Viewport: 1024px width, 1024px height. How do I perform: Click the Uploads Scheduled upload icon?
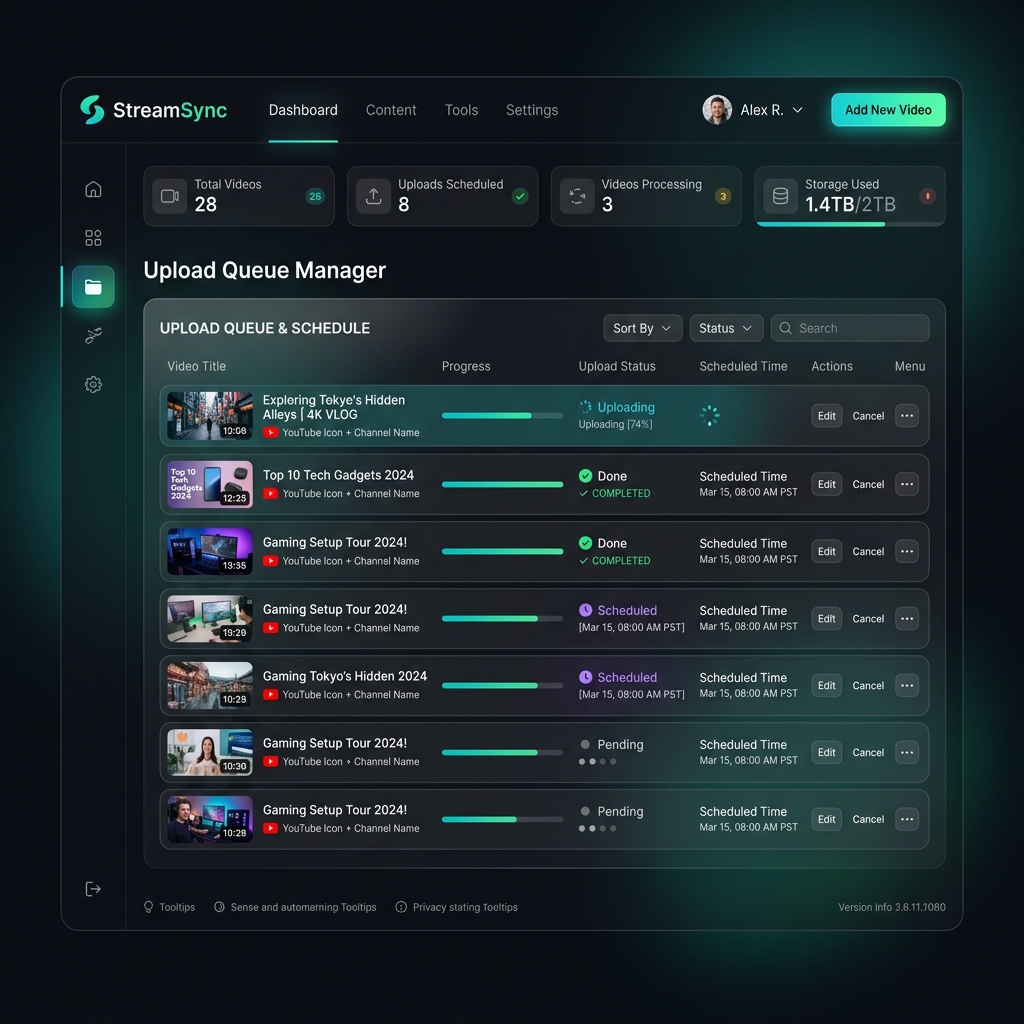374,196
